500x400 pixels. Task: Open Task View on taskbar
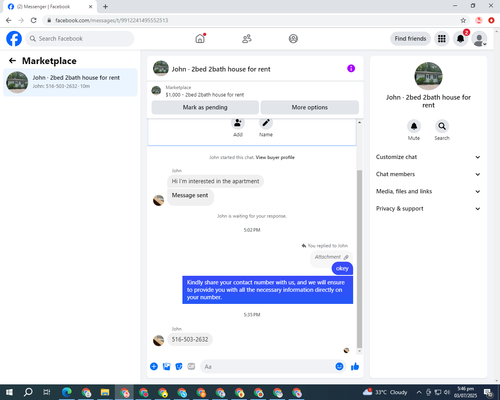47,392
